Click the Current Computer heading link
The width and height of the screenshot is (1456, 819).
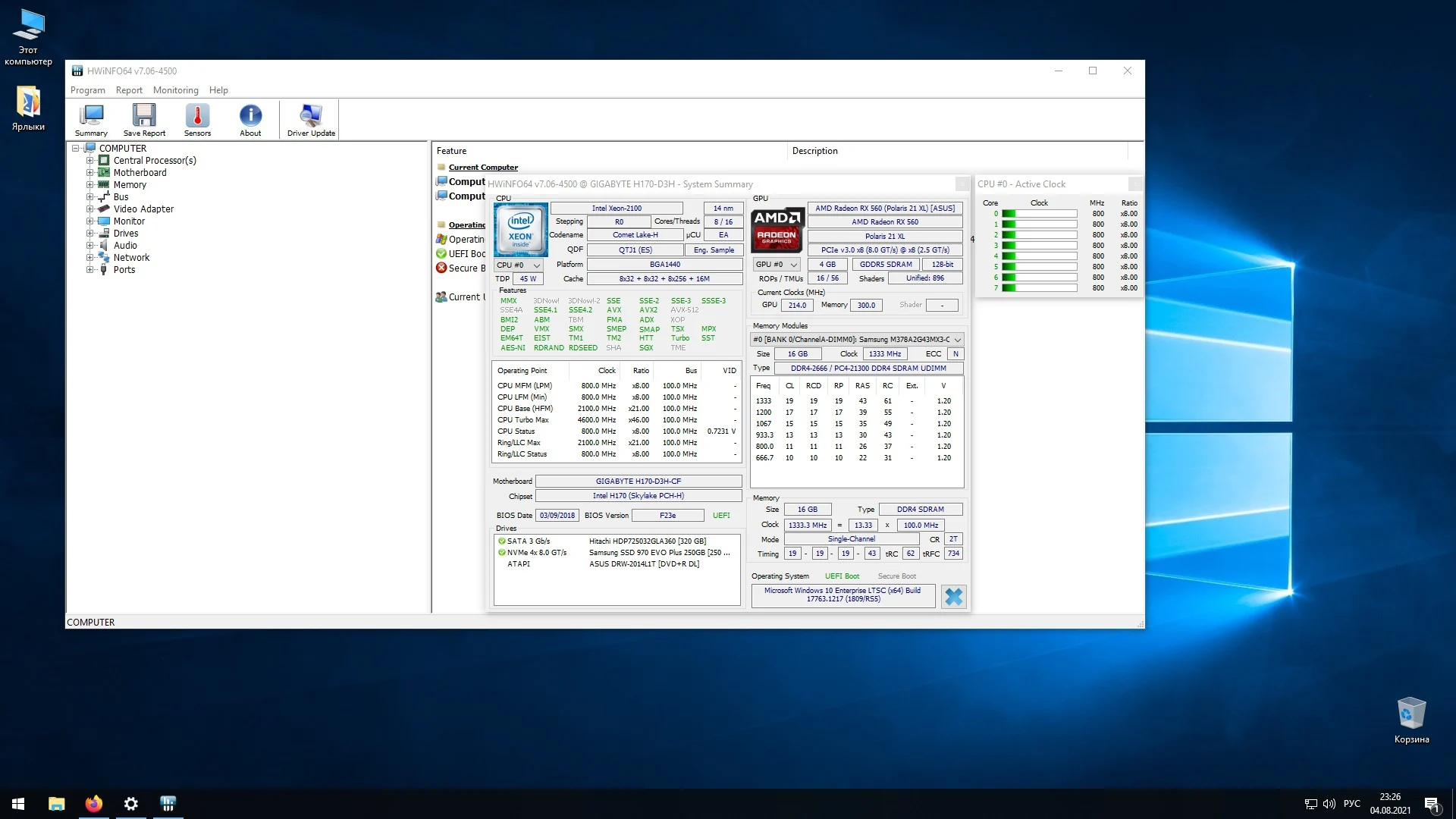click(x=483, y=168)
